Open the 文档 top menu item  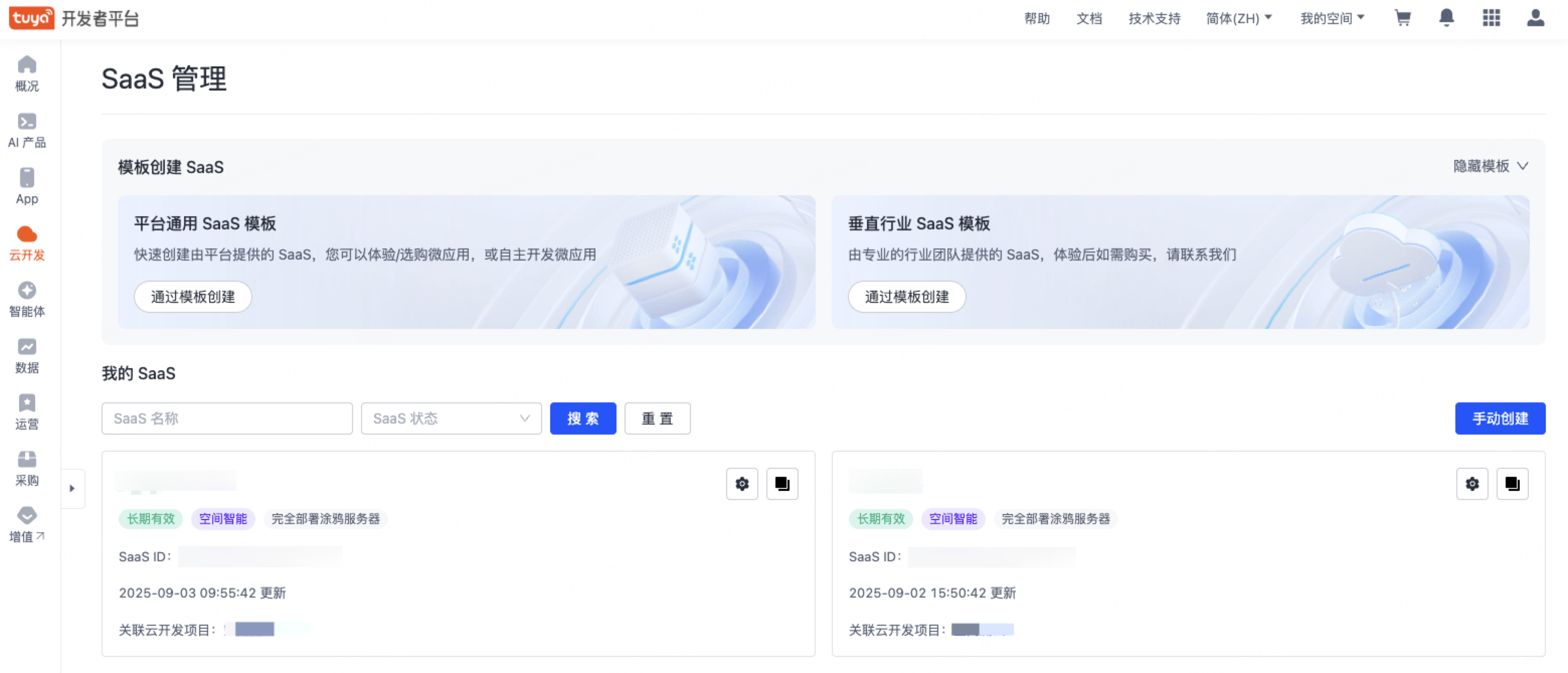[1089, 18]
